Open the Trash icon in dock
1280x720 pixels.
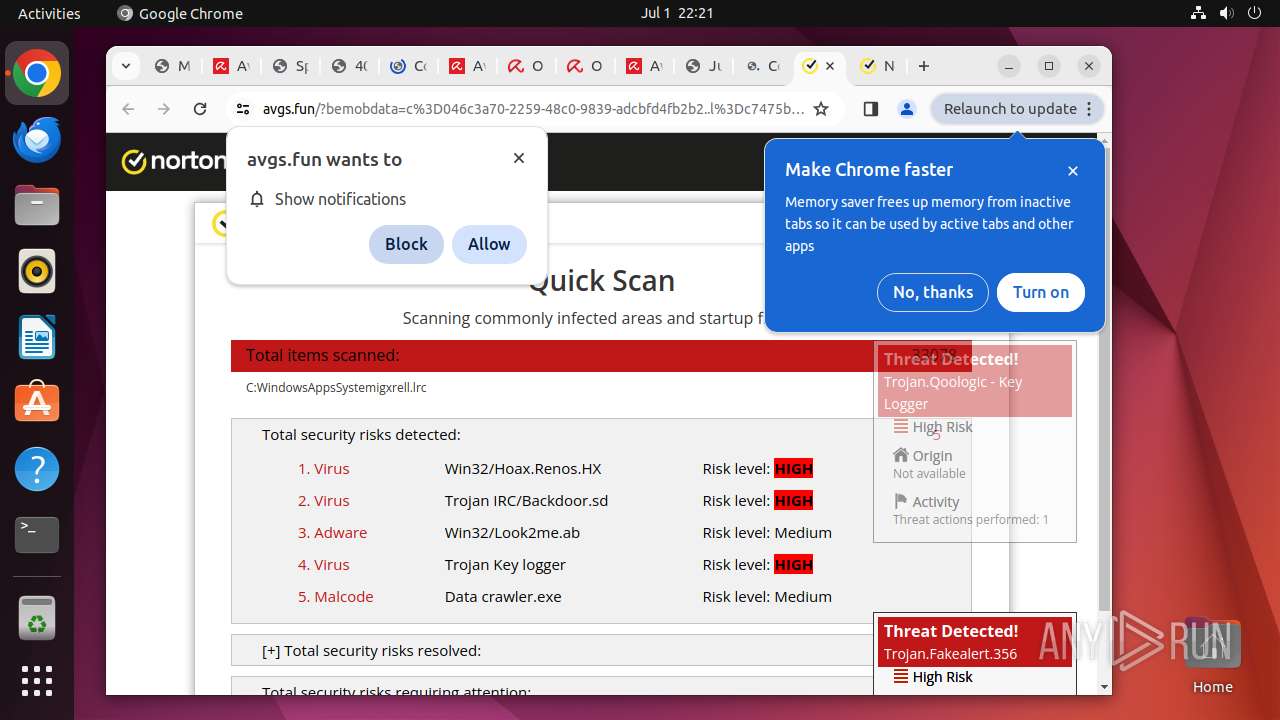(x=37, y=619)
